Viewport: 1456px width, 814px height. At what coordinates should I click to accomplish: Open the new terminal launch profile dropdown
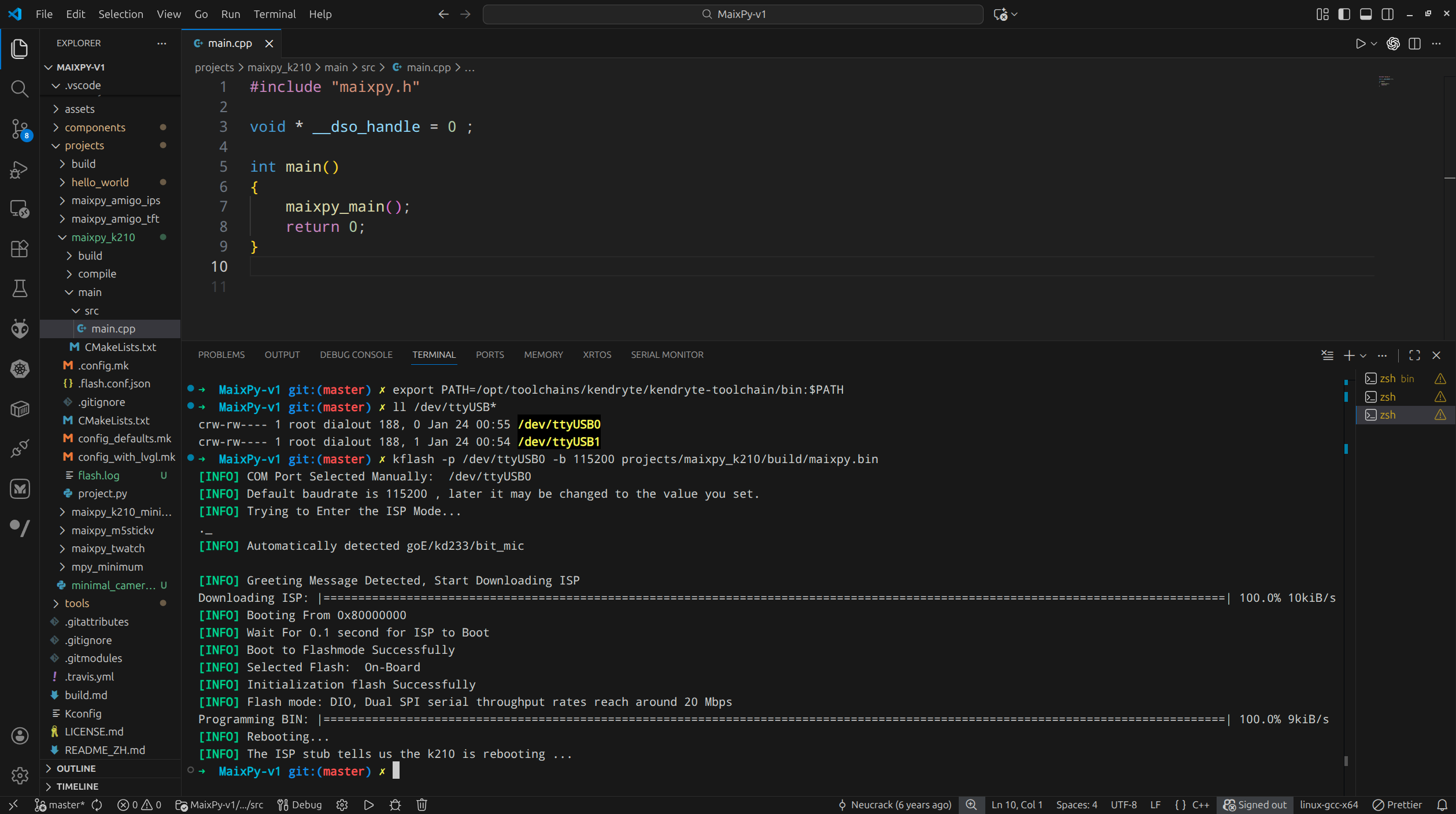tap(1363, 356)
